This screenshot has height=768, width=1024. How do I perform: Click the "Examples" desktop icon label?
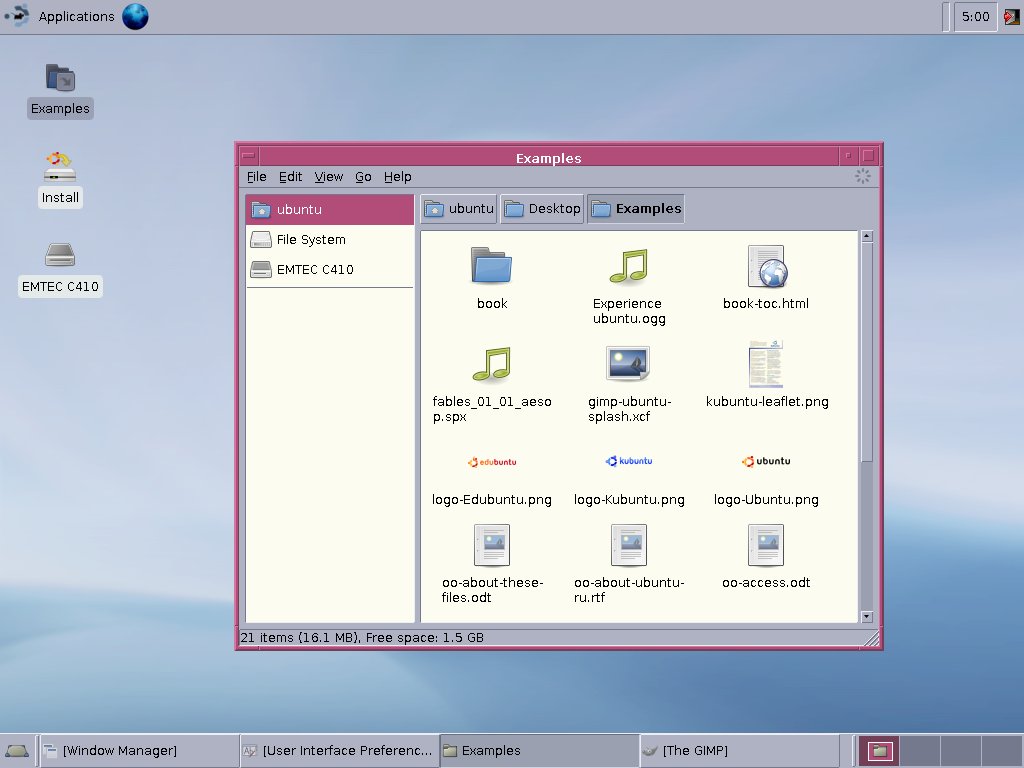pyautogui.click(x=60, y=108)
